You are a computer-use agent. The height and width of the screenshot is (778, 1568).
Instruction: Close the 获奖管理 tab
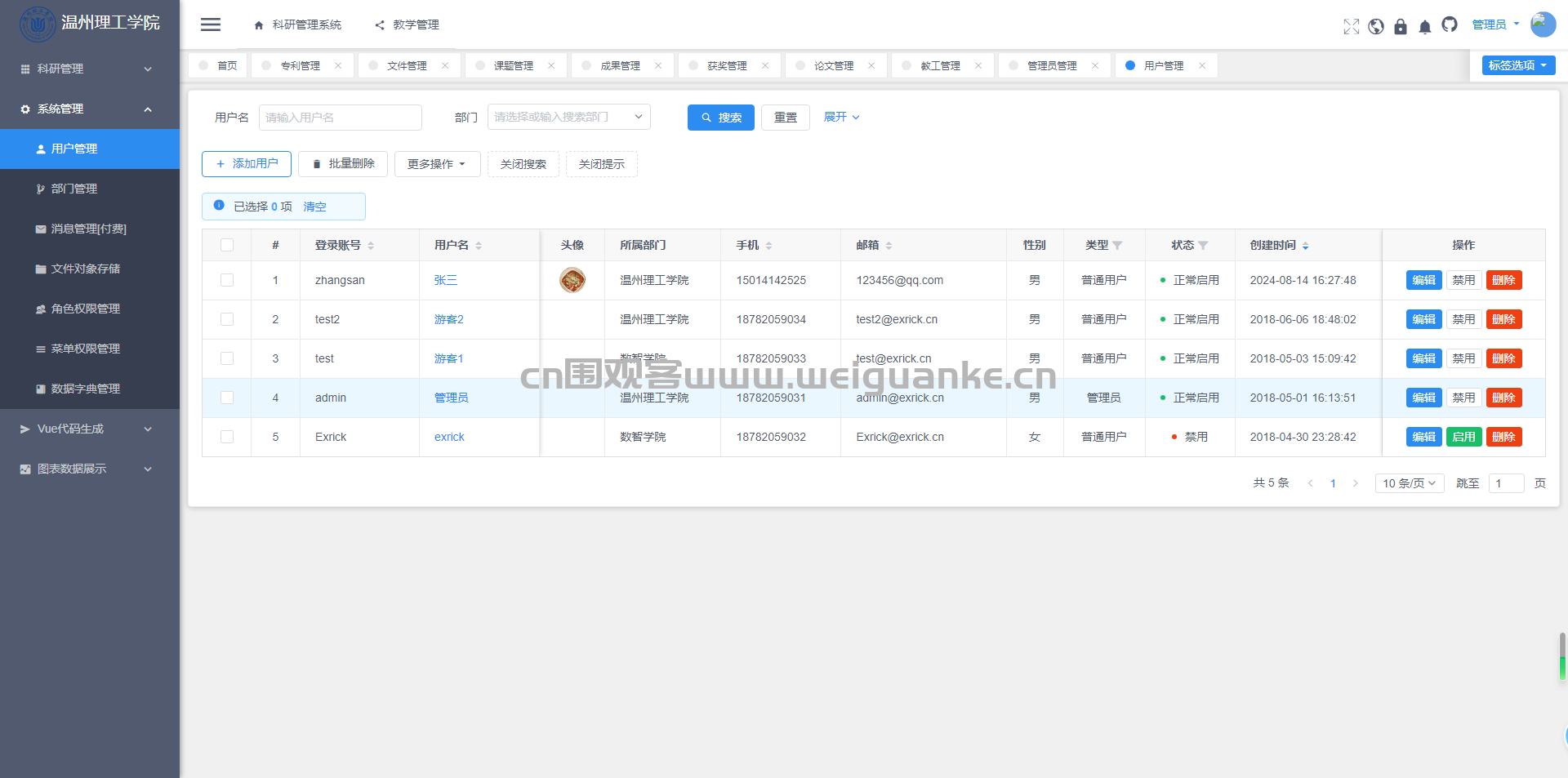click(765, 65)
